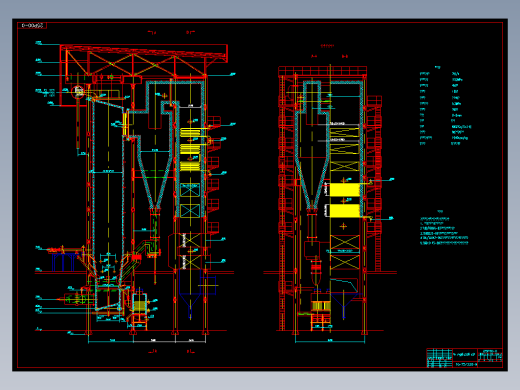Click the cyan parameter table text at right
520x390 pixels.
pyautogui.click(x=445, y=108)
